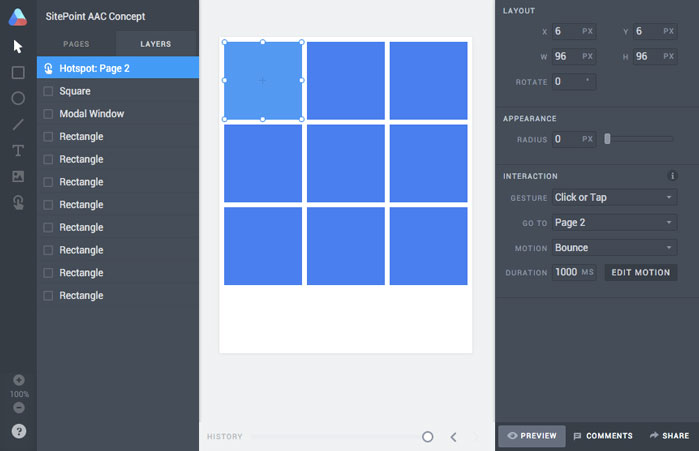This screenshot has height=451, width=699.
Task: Click the Interaction info icon
Action: (x=672, y=176)
